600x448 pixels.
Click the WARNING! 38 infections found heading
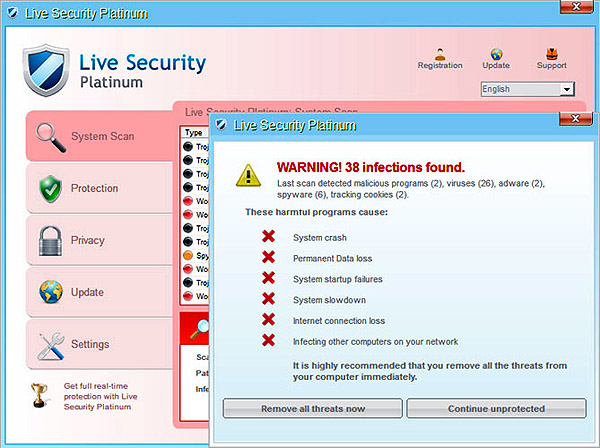371,167
